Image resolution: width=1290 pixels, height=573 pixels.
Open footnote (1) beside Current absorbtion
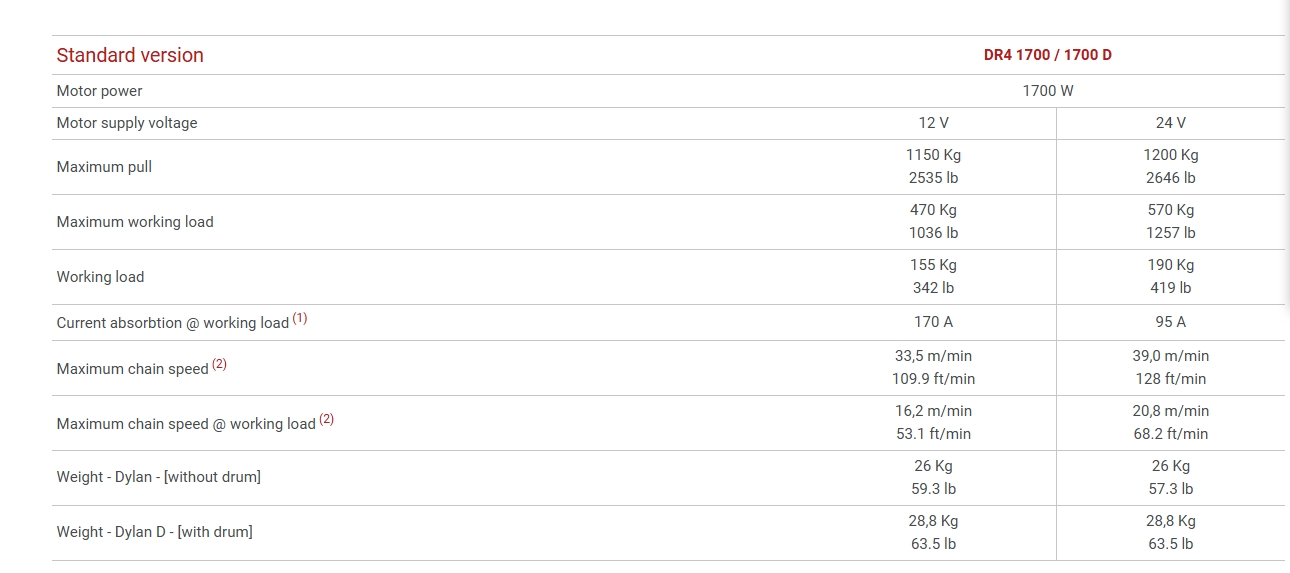[x=300, y=319]
